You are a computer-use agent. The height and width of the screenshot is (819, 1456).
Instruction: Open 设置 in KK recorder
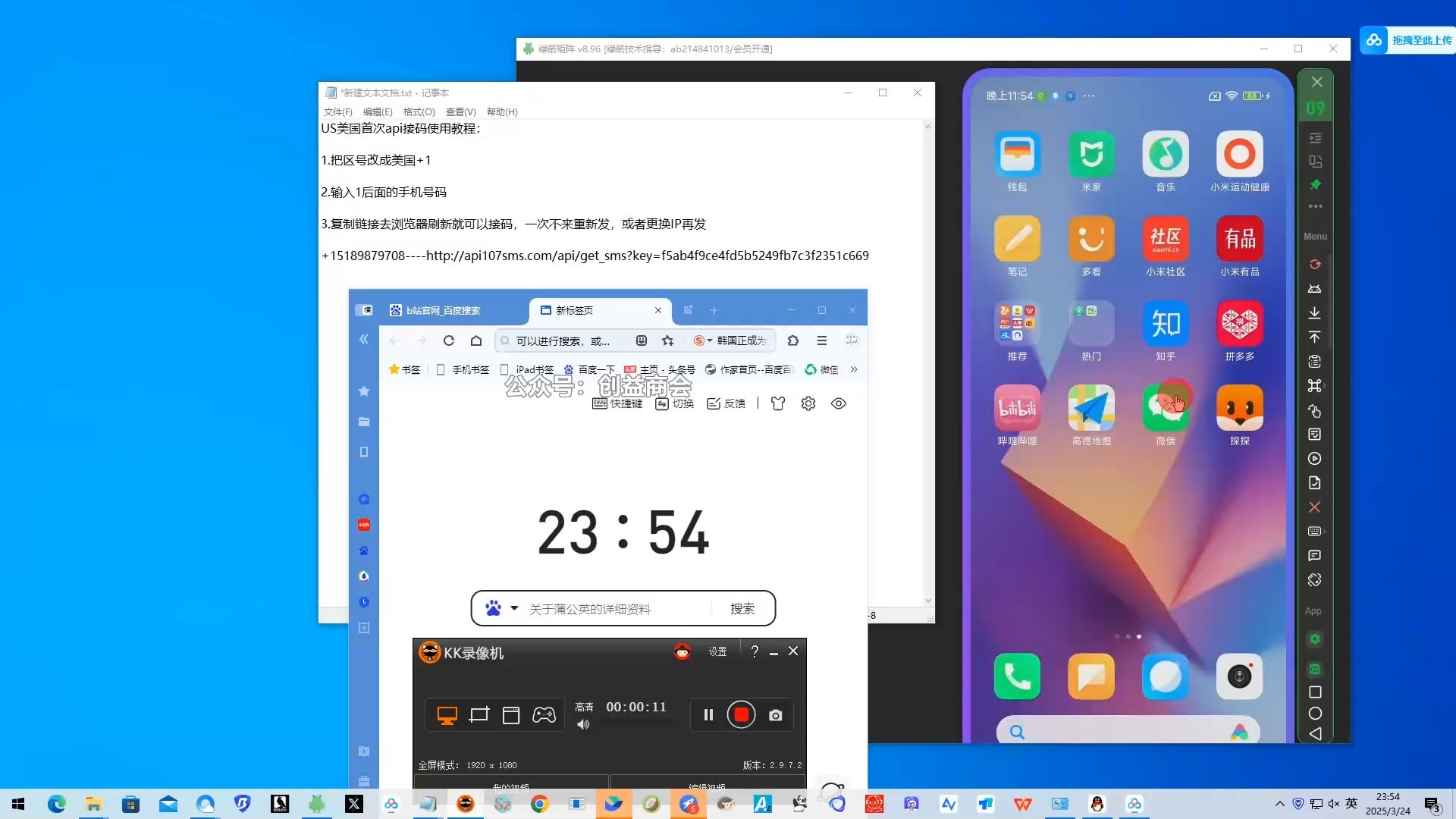(x=717, y=651)
